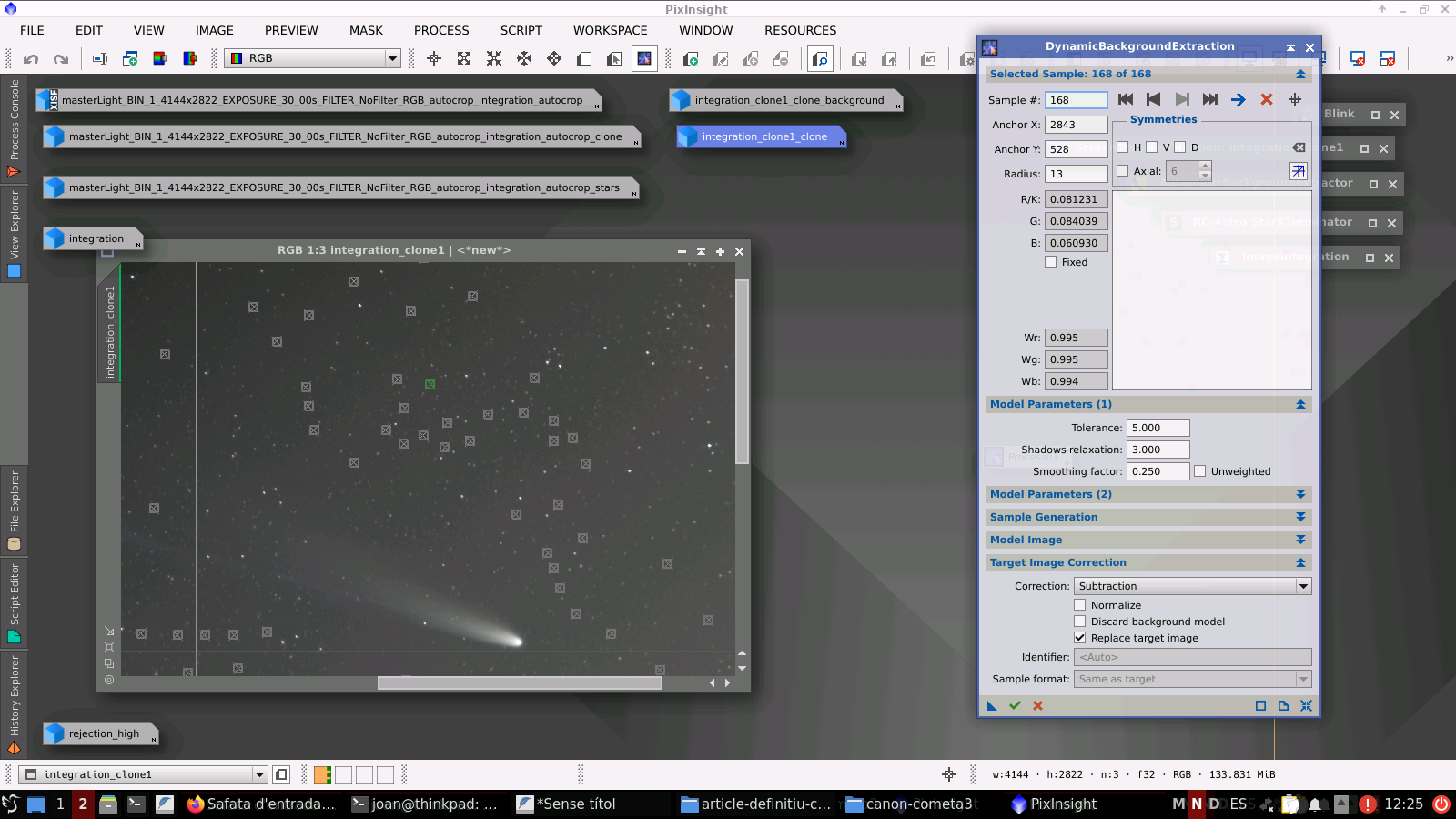The image size is (1456, 819).
Task: Delete the selected sample with red X
Action: click(x=1266, y=99)
